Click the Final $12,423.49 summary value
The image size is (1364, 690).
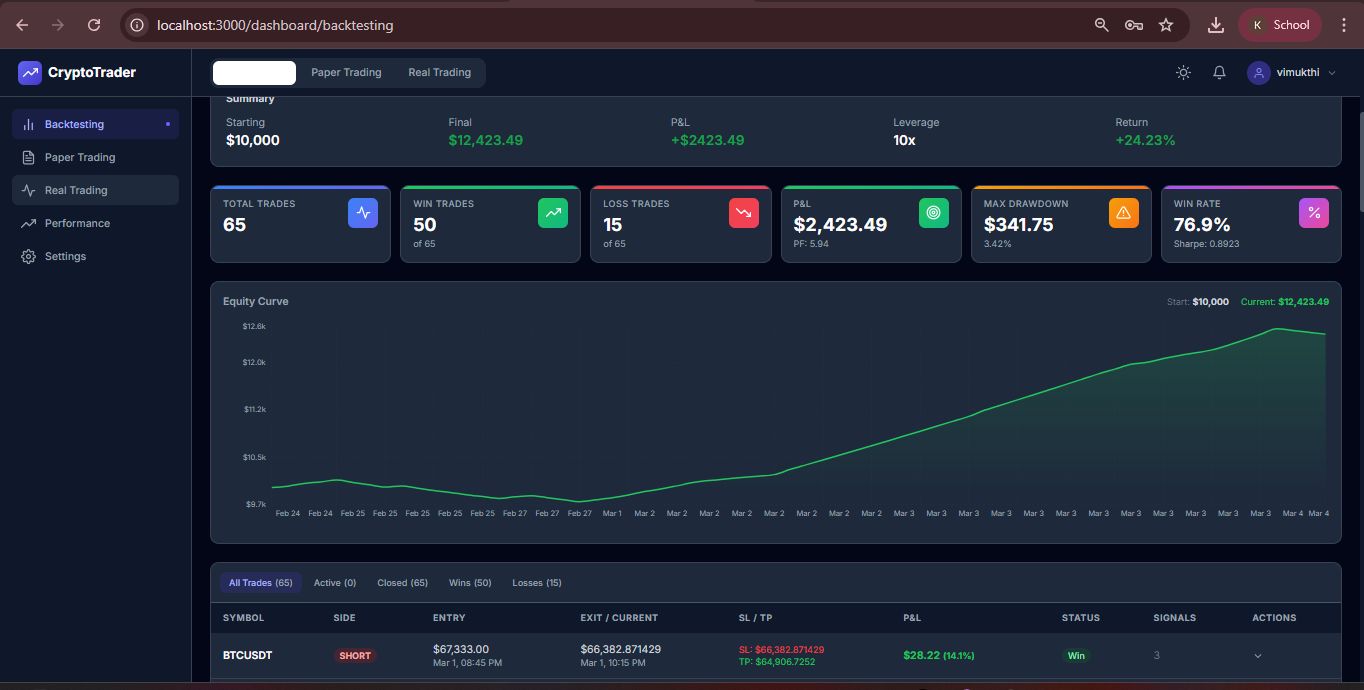point(485,140)
